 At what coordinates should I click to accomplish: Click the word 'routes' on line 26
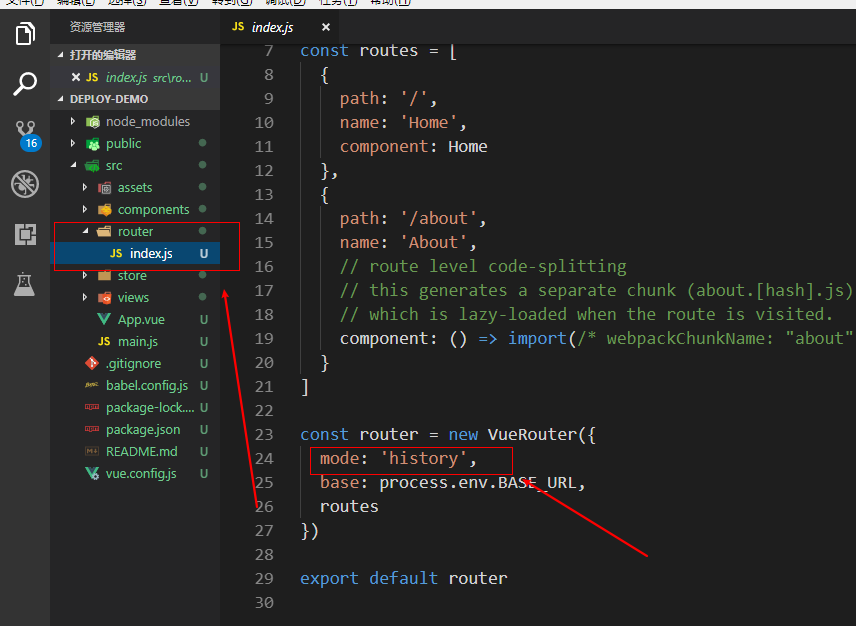349,506
